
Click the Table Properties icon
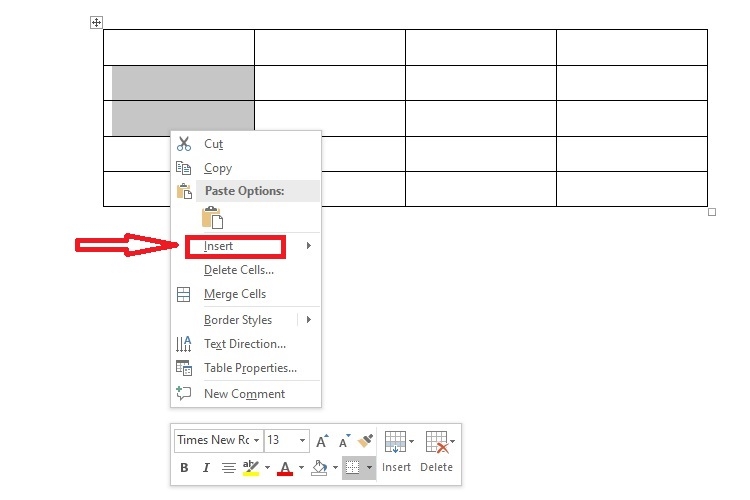184,368
